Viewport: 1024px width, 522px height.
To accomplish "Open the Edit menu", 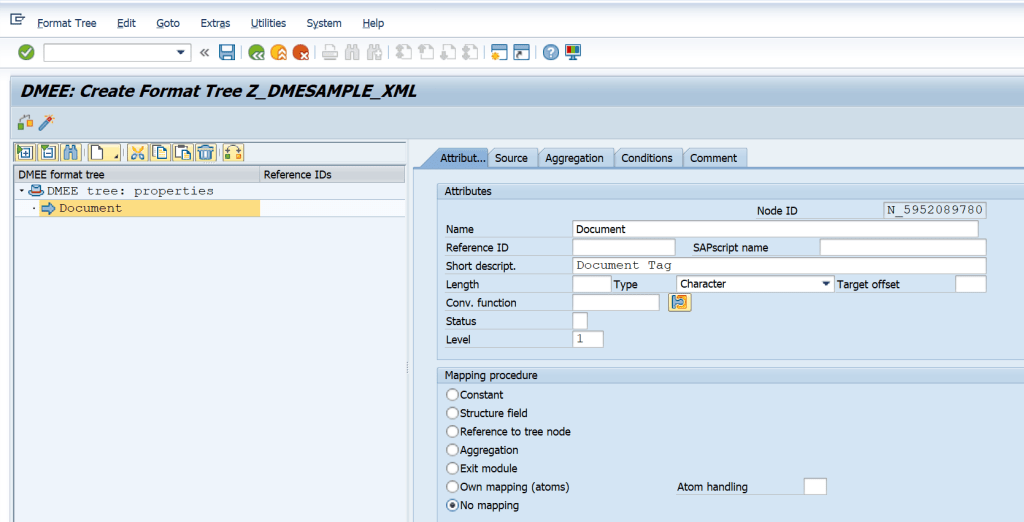I will [126, 23].
